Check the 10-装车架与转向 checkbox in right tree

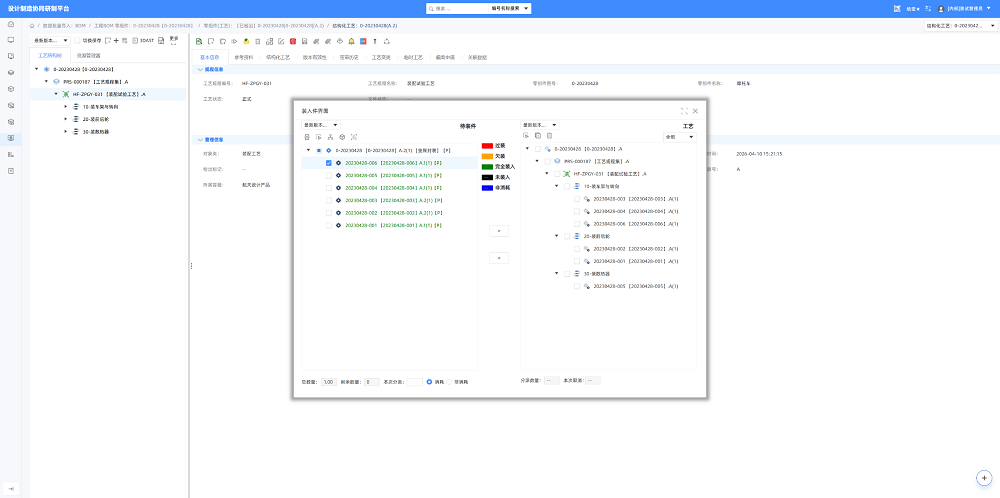pyautogui.click(x=567, y=186)
